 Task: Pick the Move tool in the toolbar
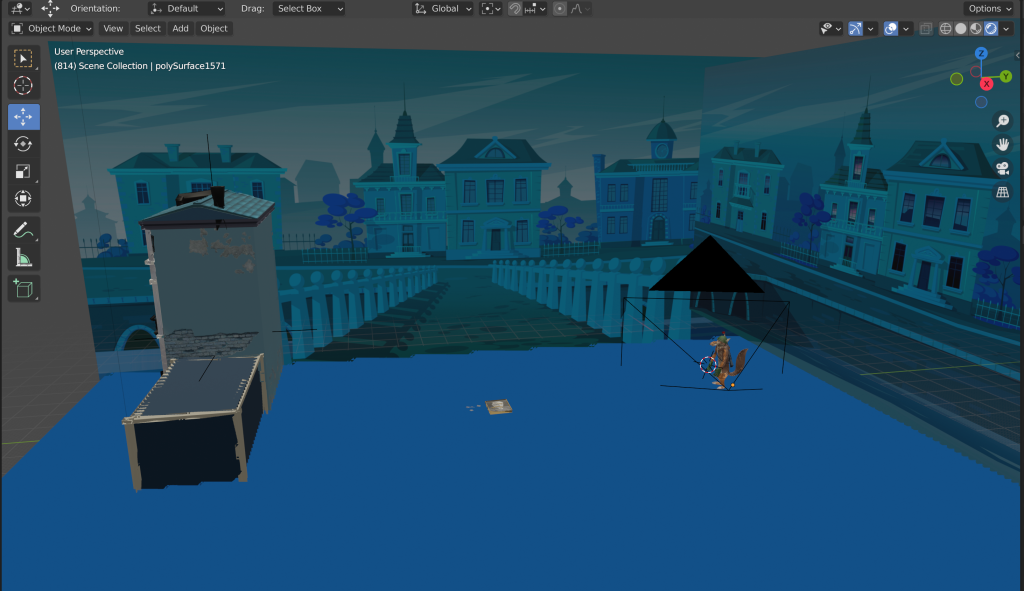pyautogui.click(x=24, y=117)
